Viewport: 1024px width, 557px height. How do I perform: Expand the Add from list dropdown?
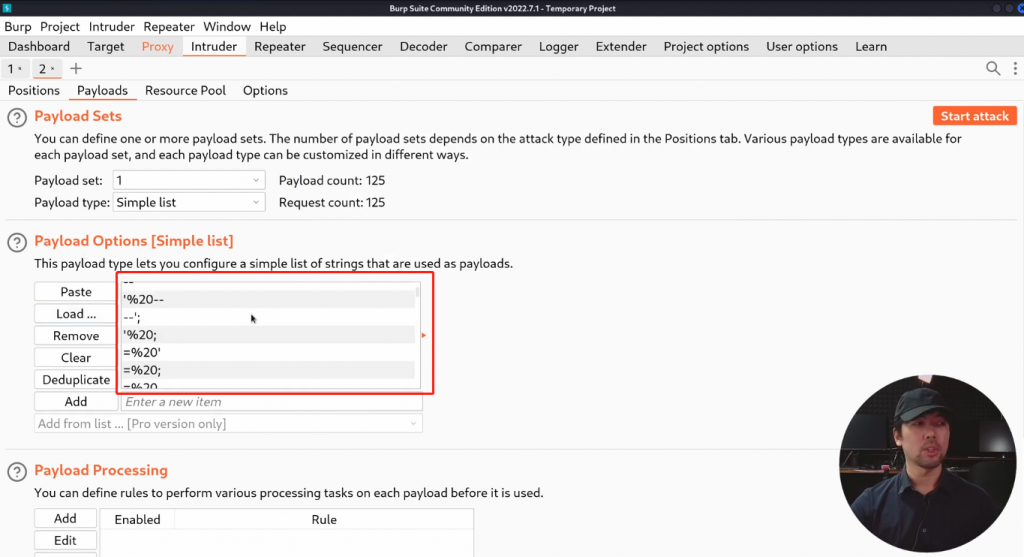coord(228,424)
